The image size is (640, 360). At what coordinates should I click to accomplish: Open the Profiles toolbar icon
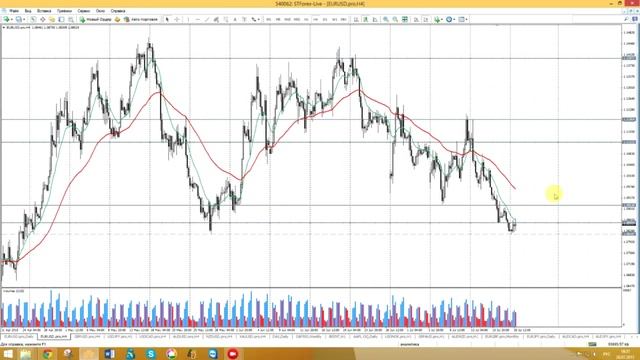coord(18,19)
